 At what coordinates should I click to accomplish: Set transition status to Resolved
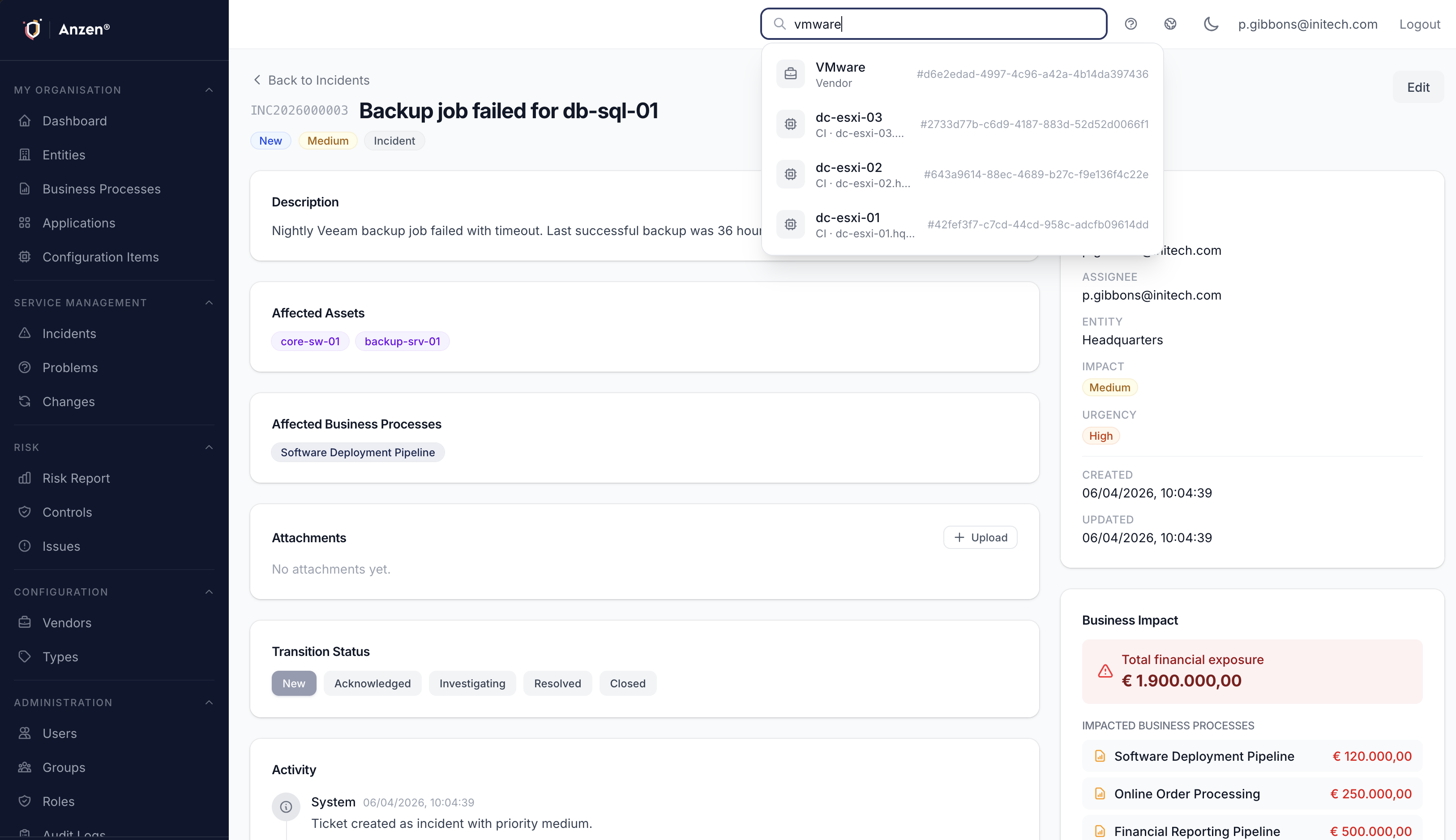pos(557,683)
